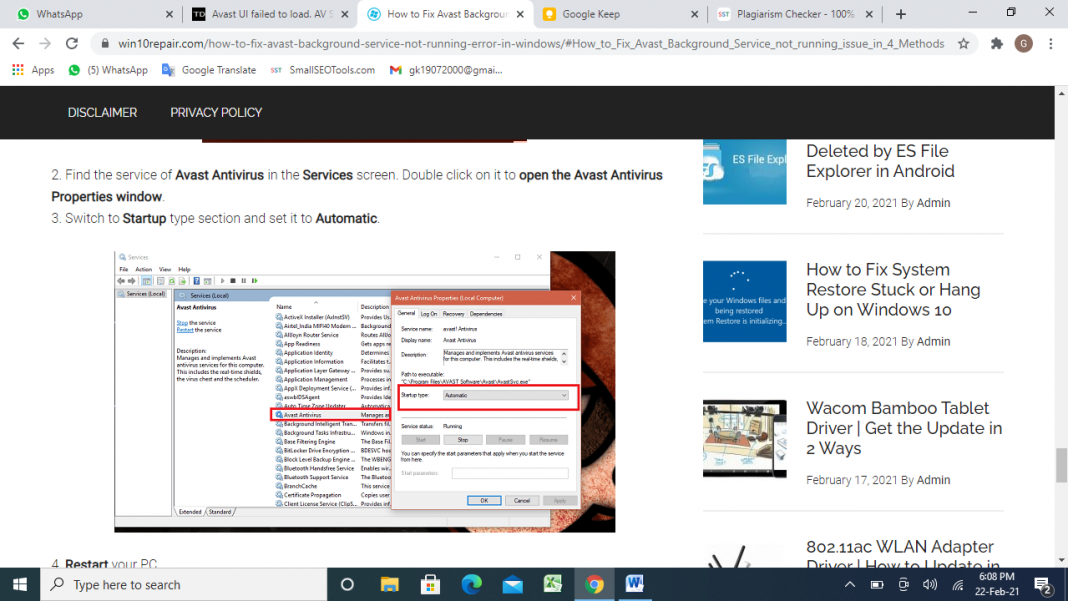Viewport: 1068px width, 601px height.
Task: Close the Plagiarism Checker tab
Action: pos(869,14)
